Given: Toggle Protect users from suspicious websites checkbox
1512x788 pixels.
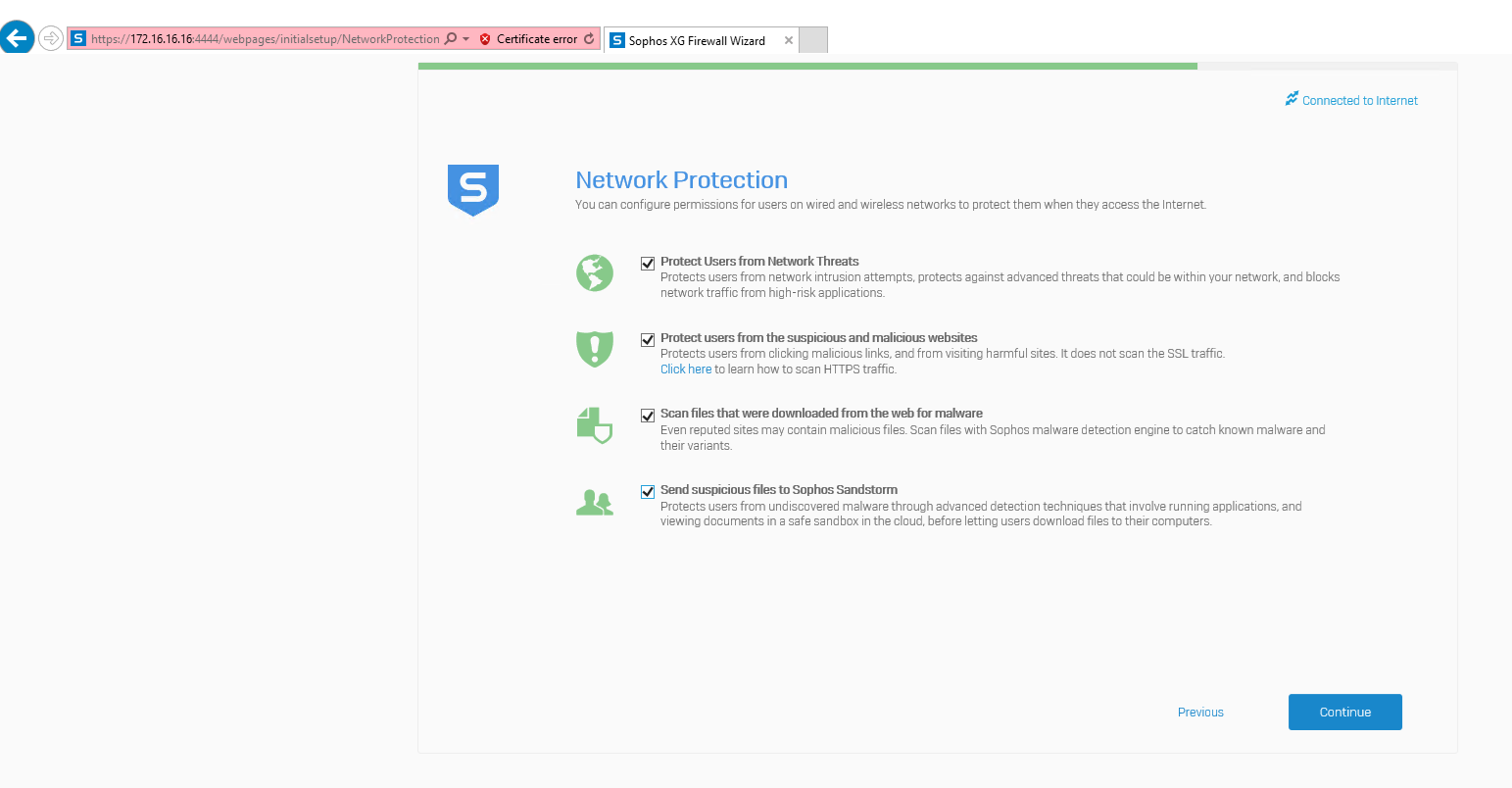Looking at the screenshot, I should tap(648, 339).
